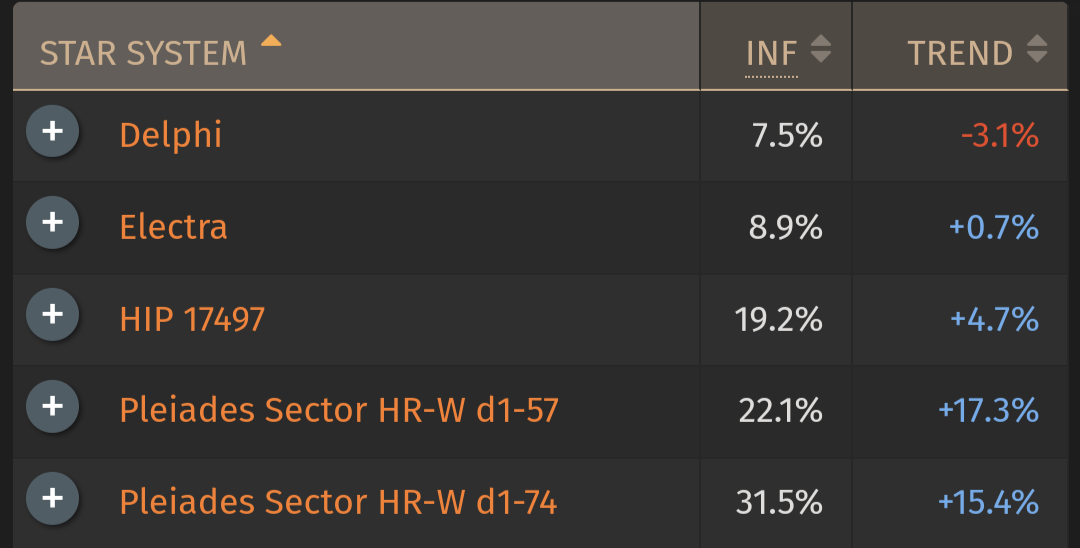Select the HIP 17497 +4.7% trend value
Viewport: 1080px width, 548px height.
[x=995, y=319]
